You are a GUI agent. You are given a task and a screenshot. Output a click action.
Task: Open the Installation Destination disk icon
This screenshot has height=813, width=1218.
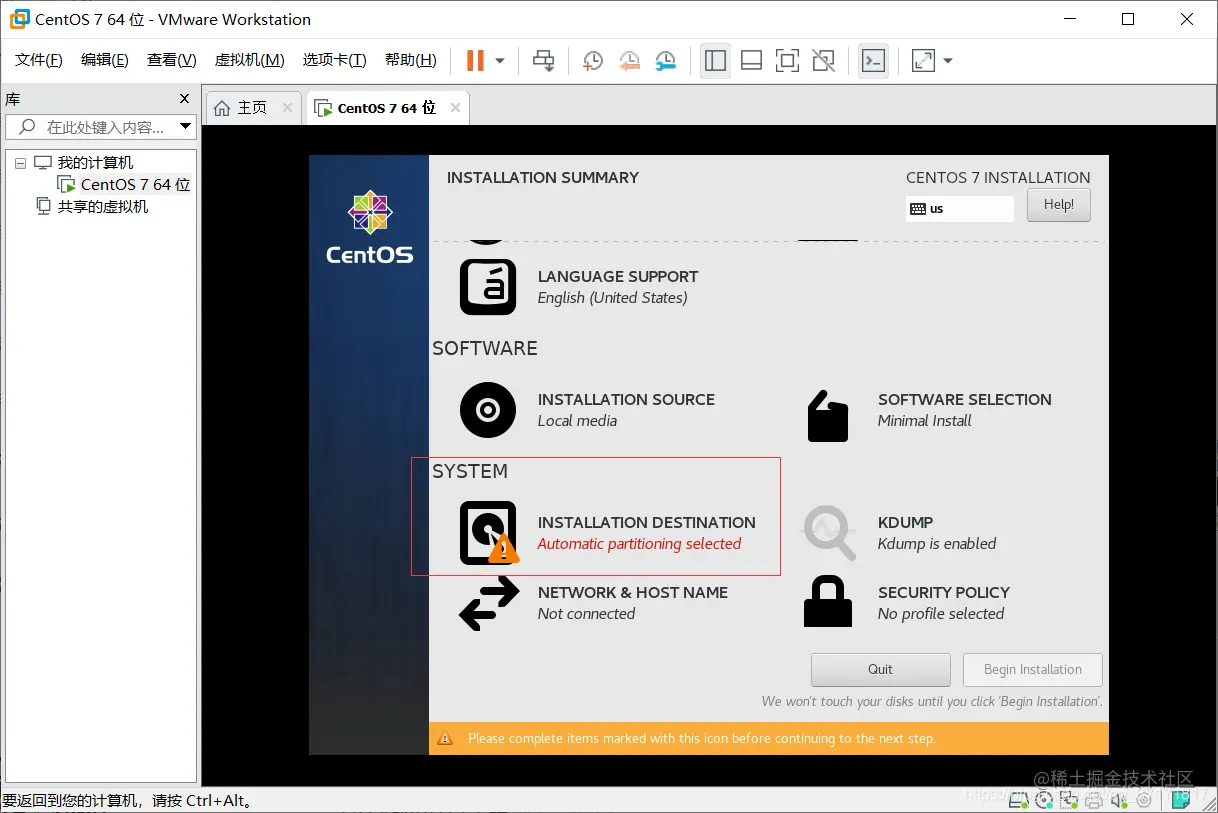pos(488,532)
